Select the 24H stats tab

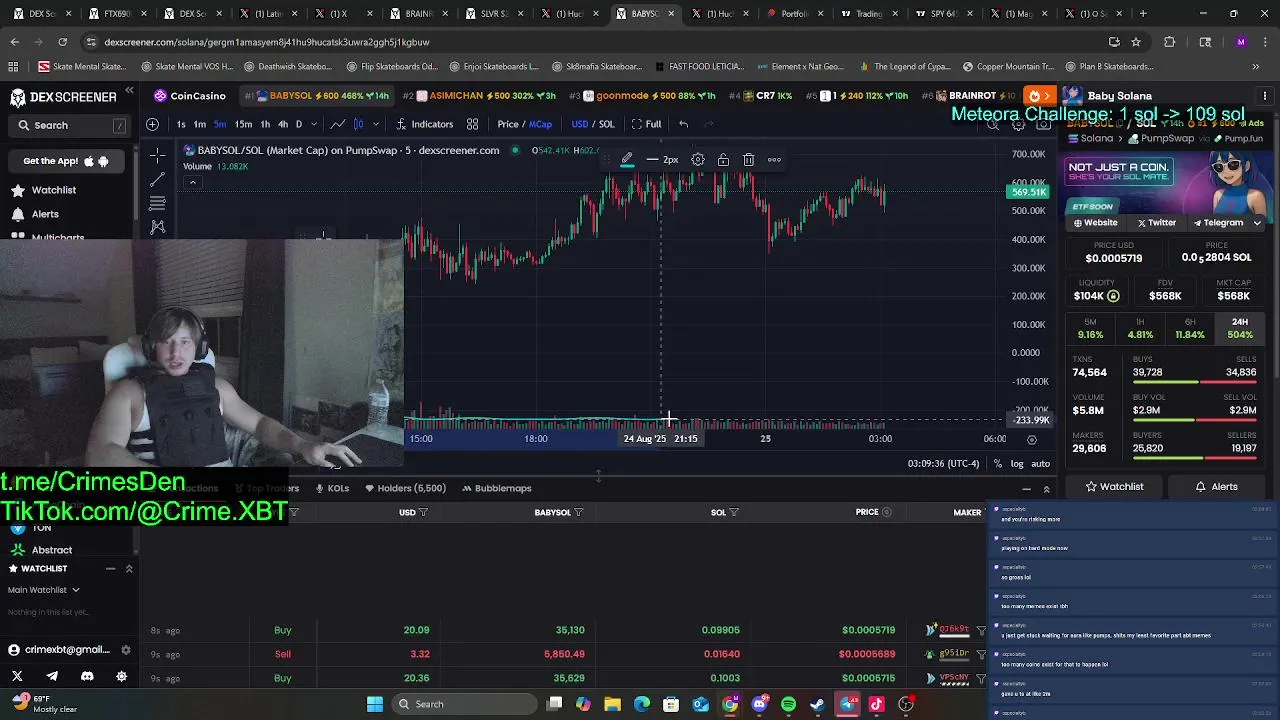(x=1240, y=328)
